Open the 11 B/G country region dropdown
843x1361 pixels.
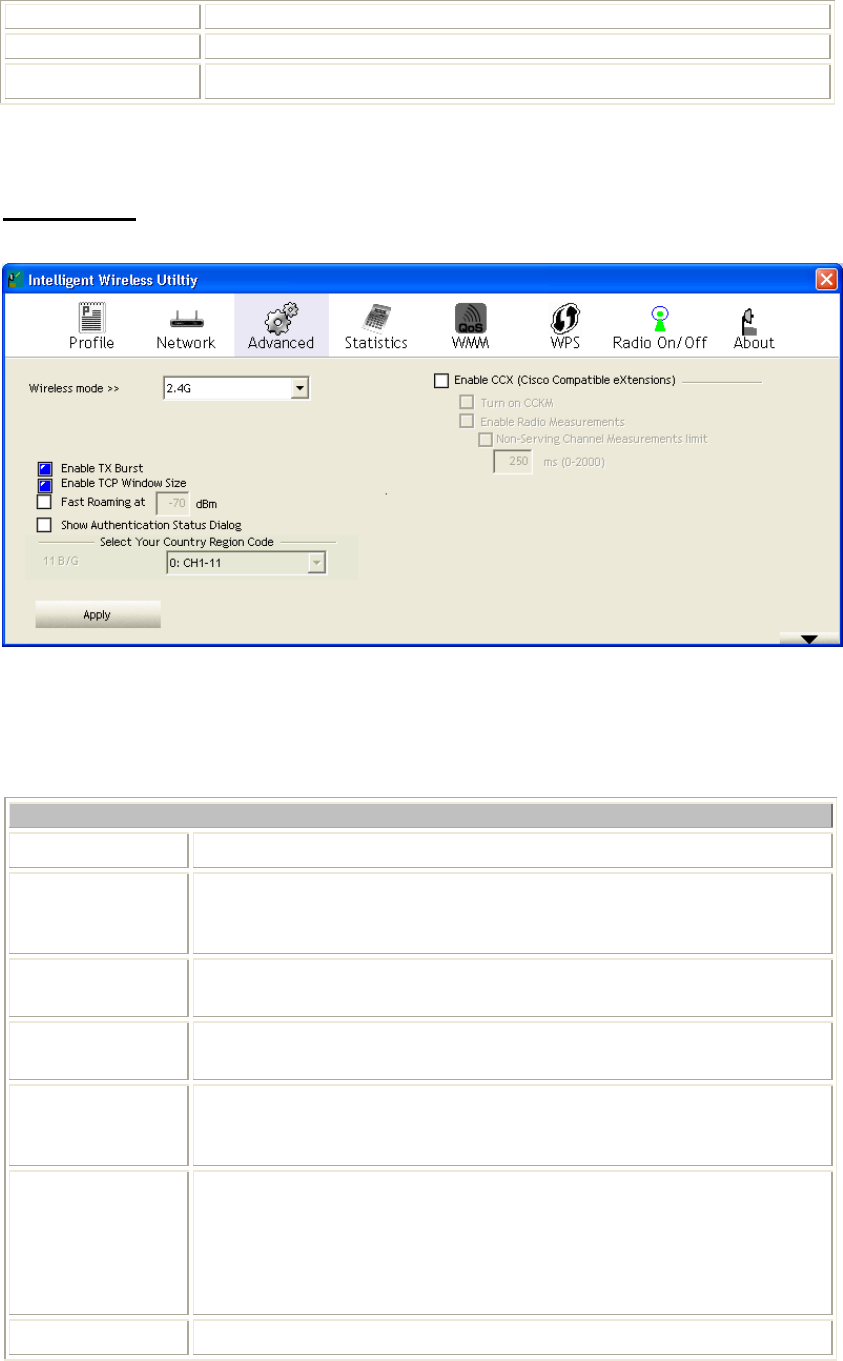click(246, 564)
